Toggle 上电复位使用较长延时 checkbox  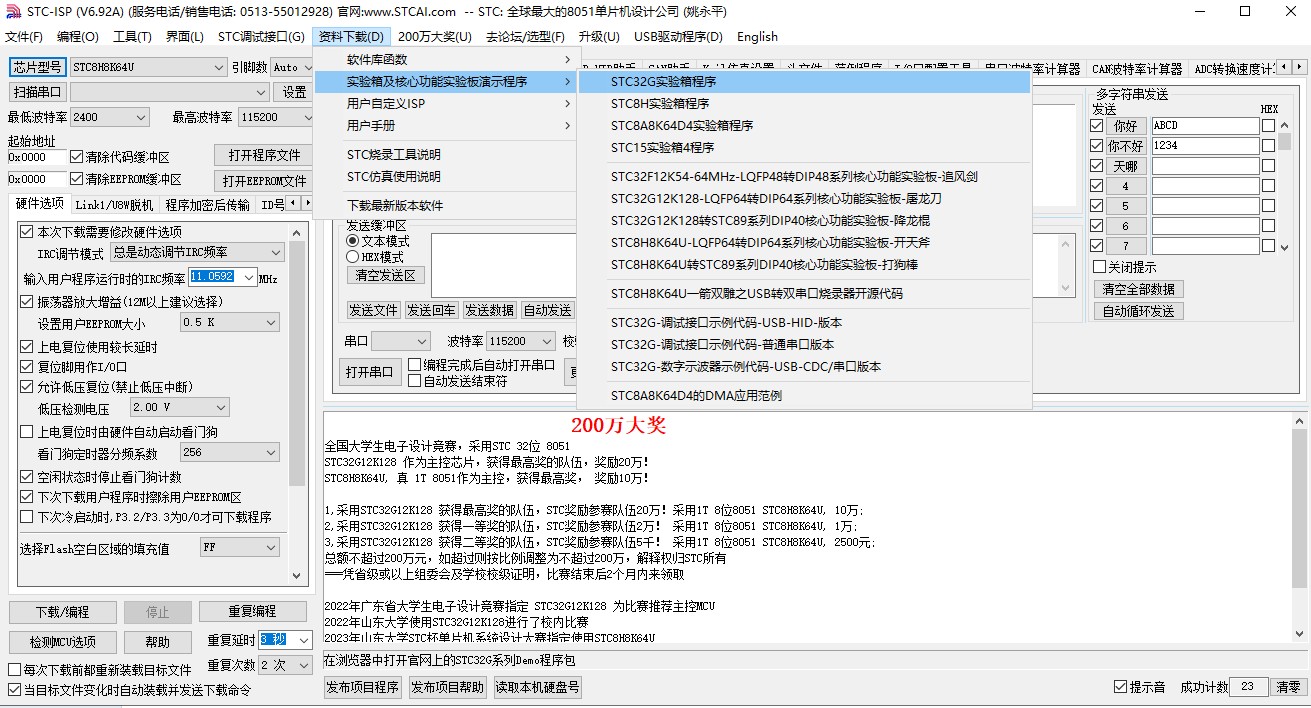tap(27, 347)
